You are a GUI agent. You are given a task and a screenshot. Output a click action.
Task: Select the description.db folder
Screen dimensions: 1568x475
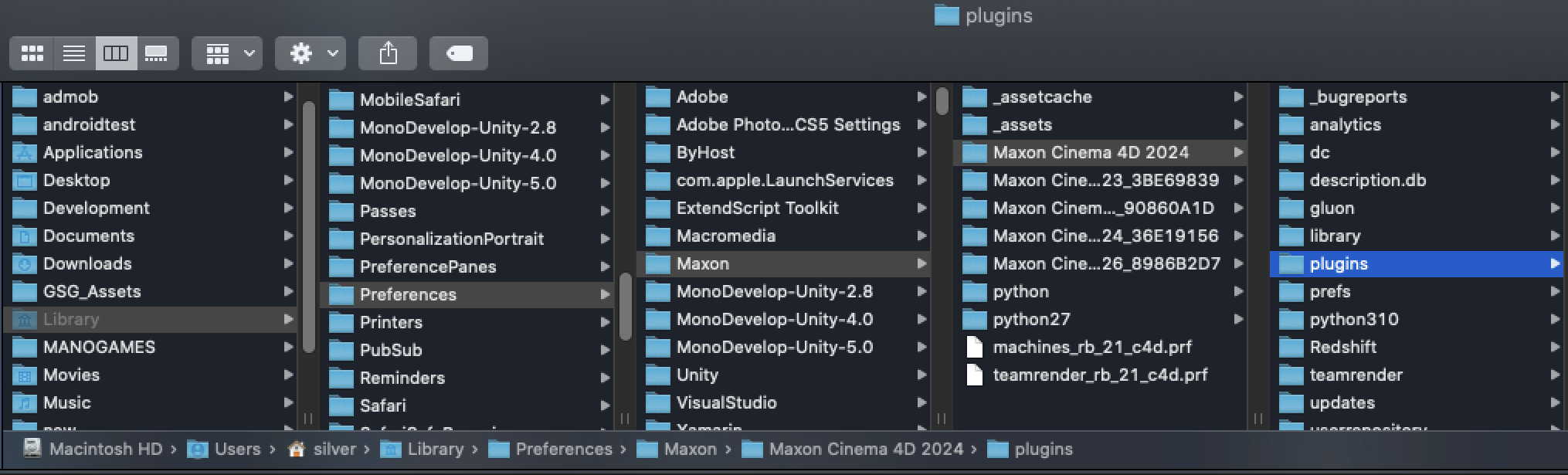pyautogui.click(x=1417, y=181)
